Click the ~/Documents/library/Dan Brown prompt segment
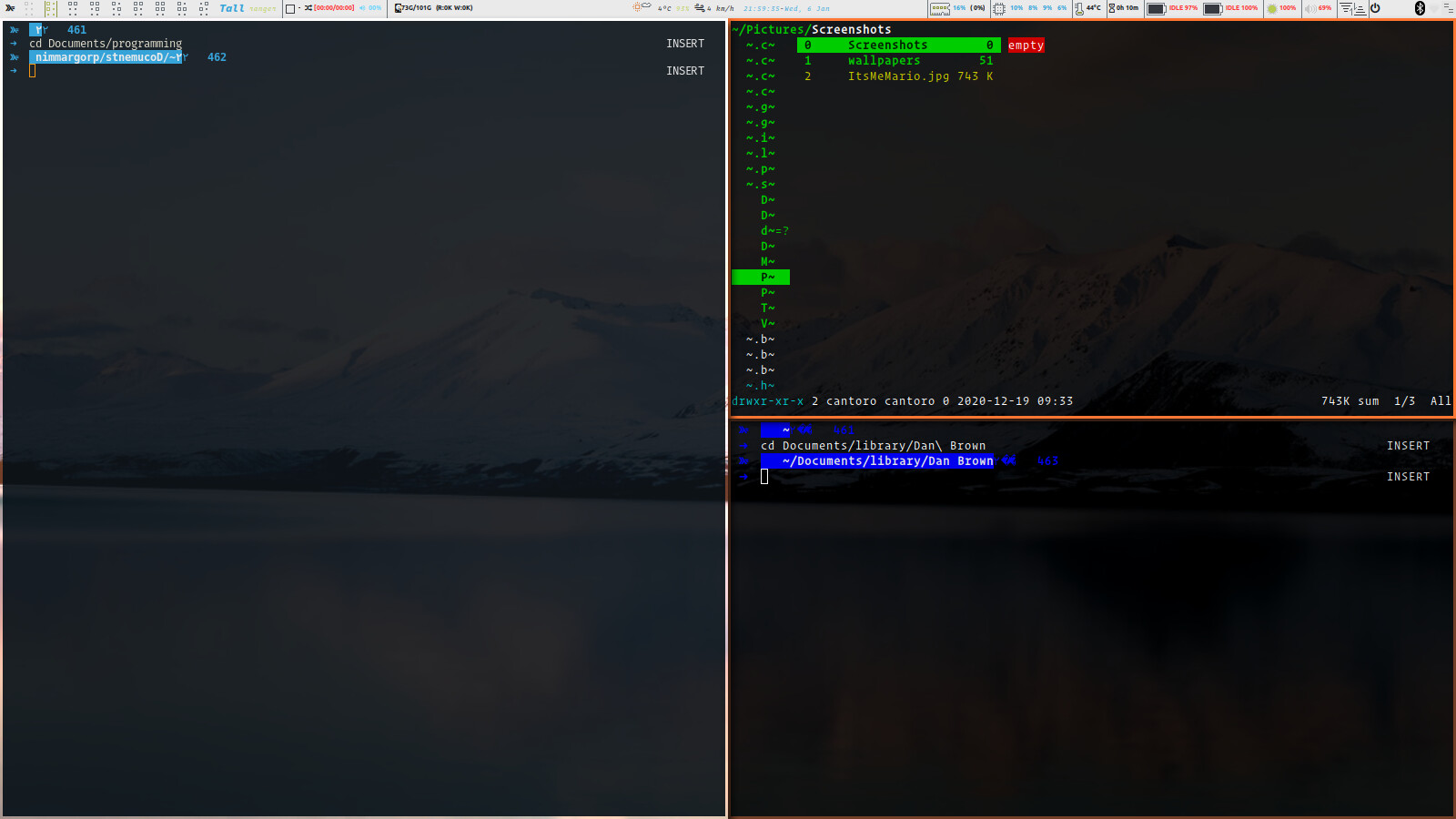Viewport: 1456px width, 819px height. 877,460
